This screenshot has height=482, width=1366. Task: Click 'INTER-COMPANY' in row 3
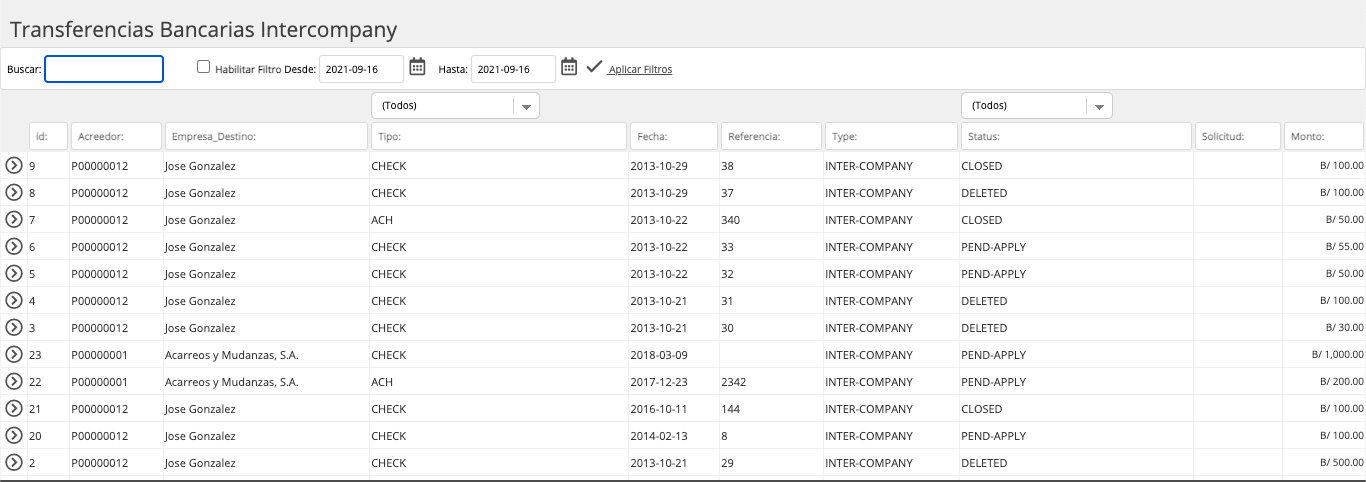coord(869,328)
